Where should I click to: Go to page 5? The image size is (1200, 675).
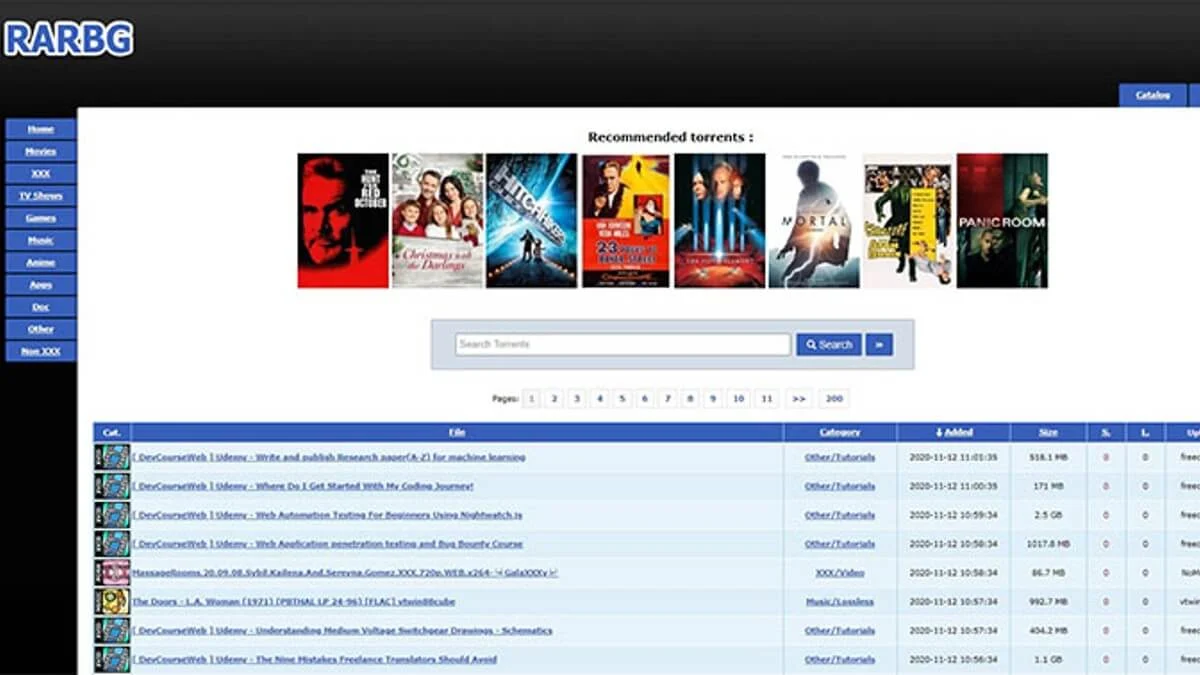pyautogui.click(x=622, y=398)
